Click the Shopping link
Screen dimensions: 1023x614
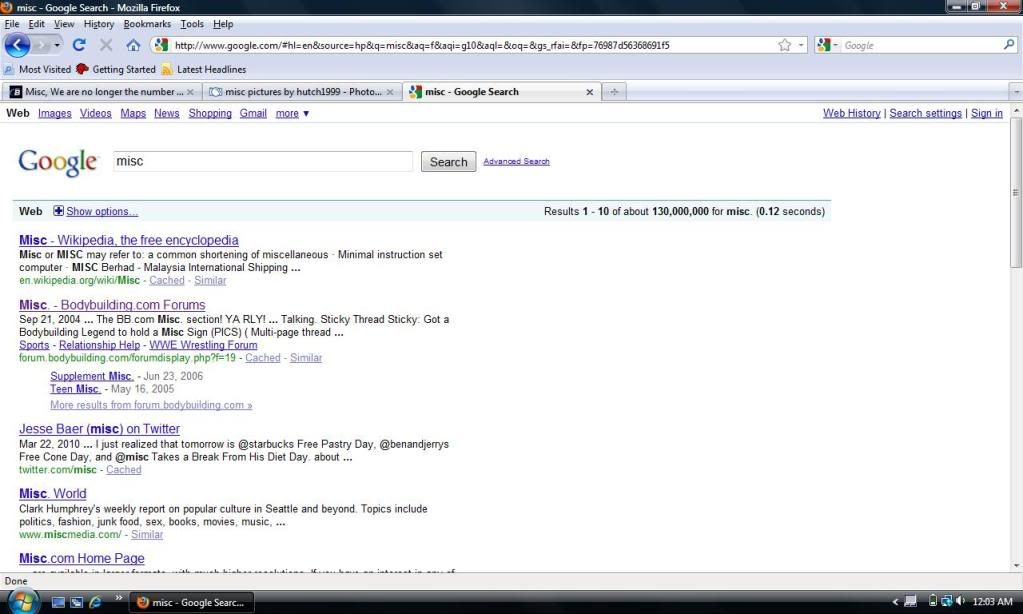point(210,113)
